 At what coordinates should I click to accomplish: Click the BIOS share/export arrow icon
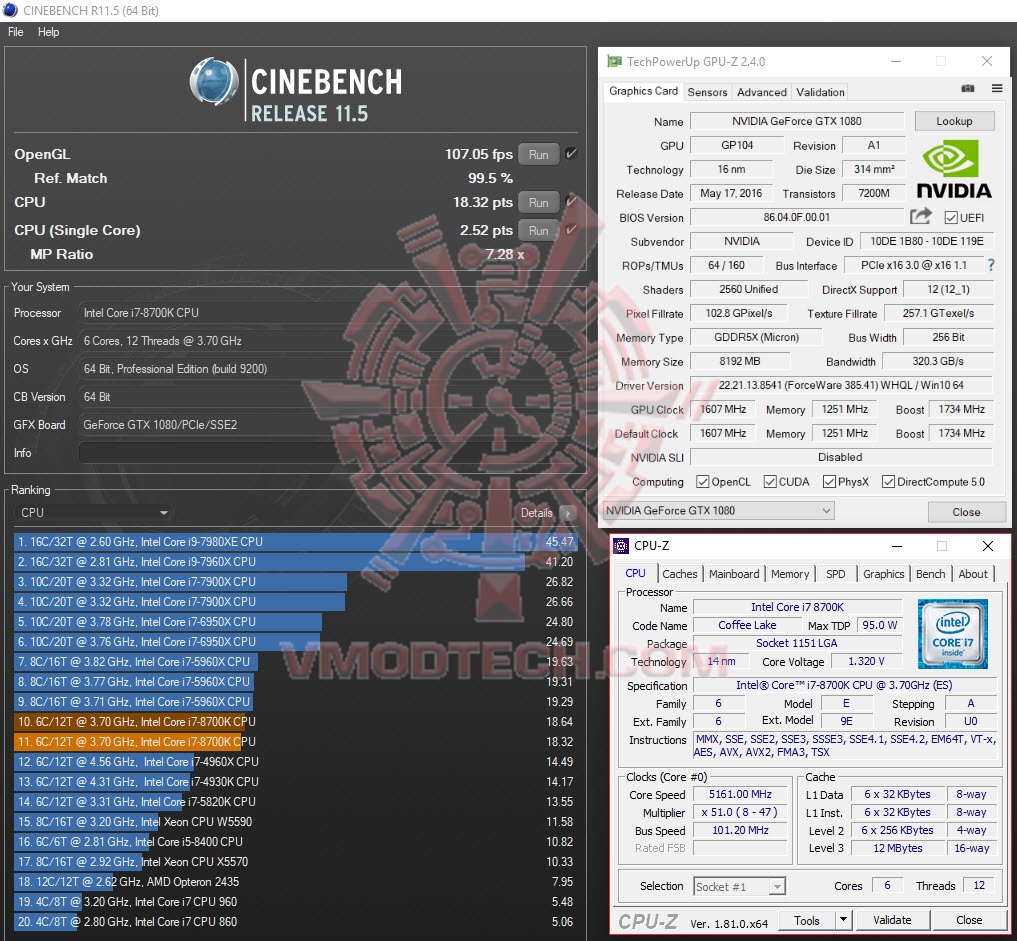pos(920,215)
